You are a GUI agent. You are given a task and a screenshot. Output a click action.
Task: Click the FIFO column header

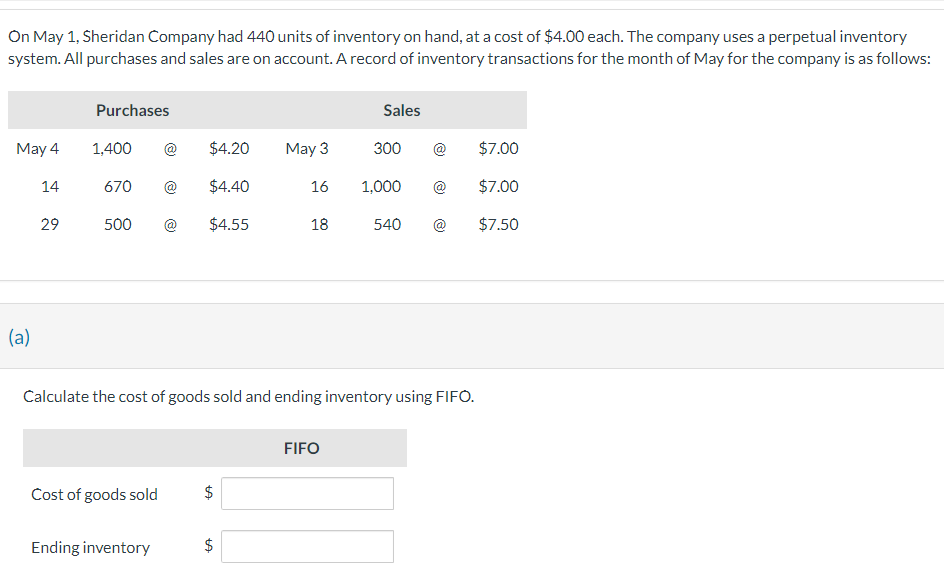click(x=302, y=448)
